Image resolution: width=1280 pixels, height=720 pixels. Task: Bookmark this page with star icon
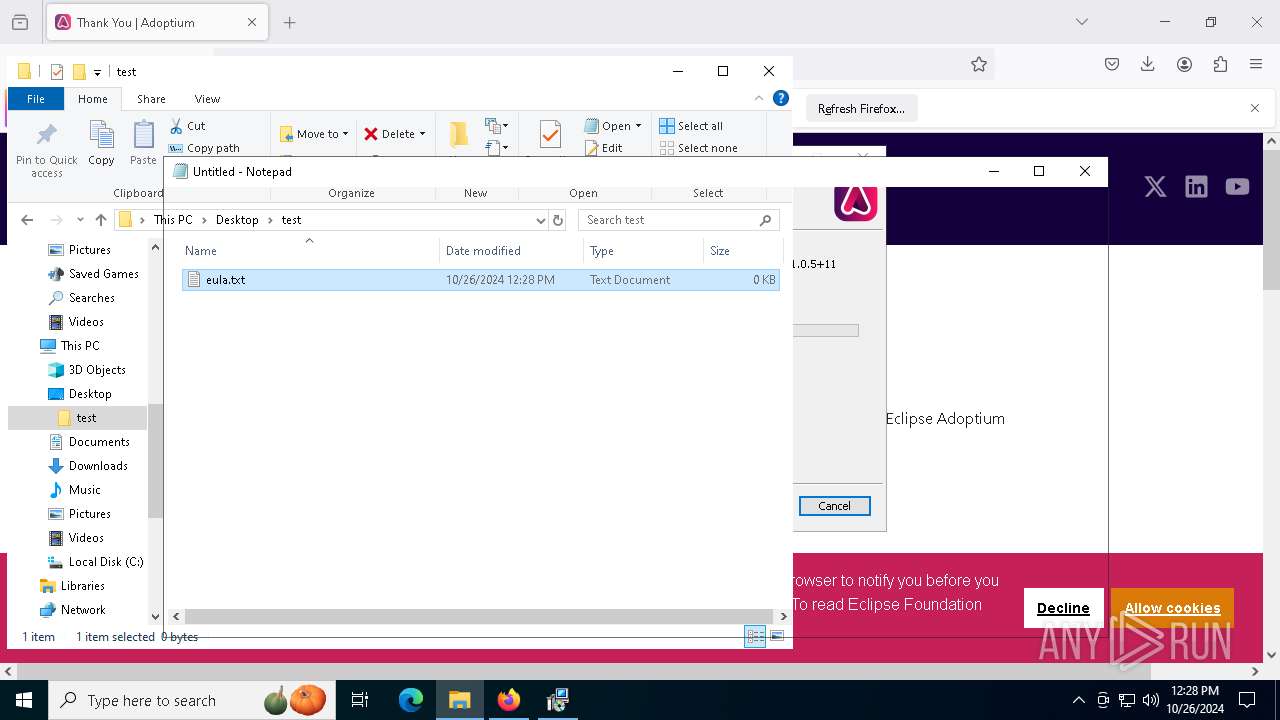[979, 64]
